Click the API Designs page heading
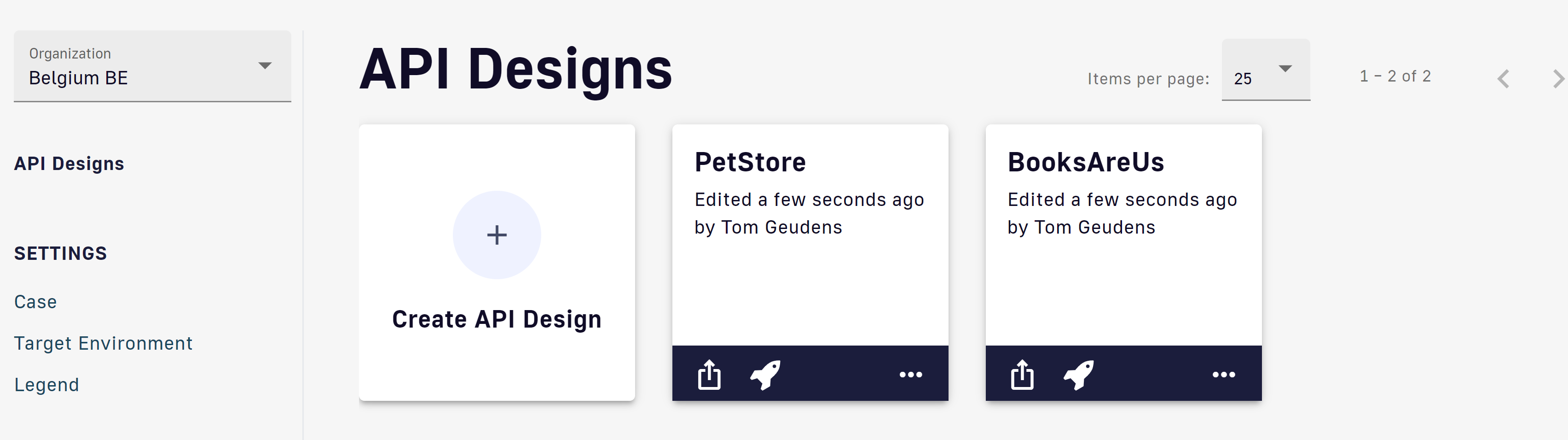The height and width of the screenshot is (440, 1568). [515, 70]
